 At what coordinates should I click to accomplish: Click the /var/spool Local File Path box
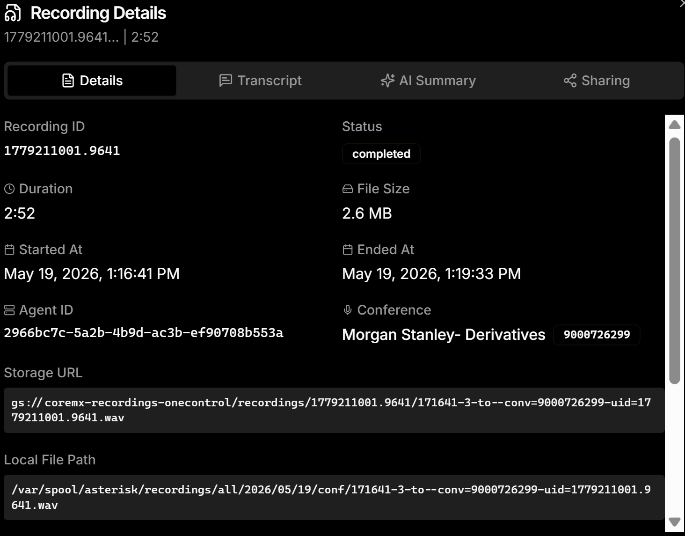pos(334,497)
